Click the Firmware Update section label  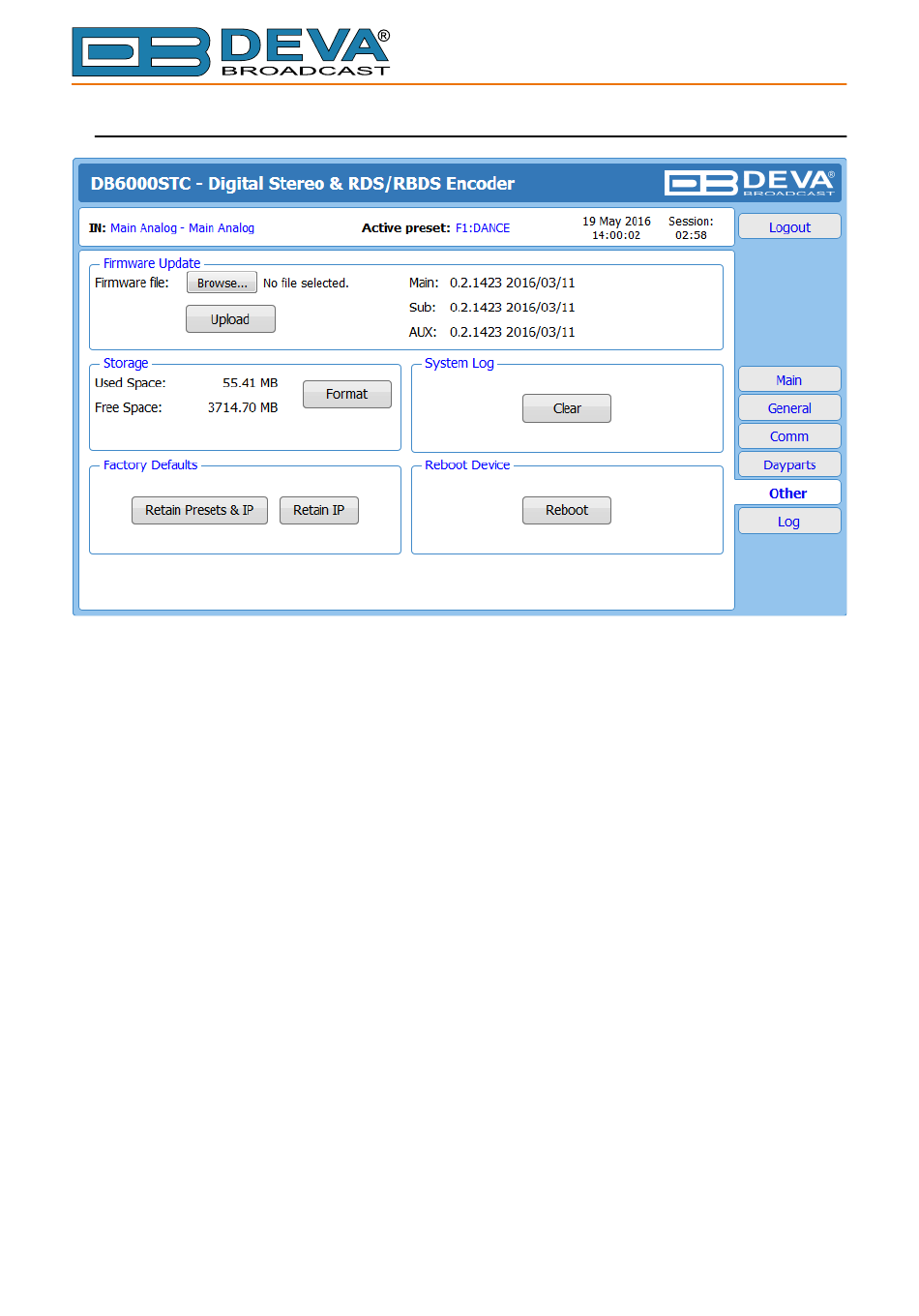point(152,263)
